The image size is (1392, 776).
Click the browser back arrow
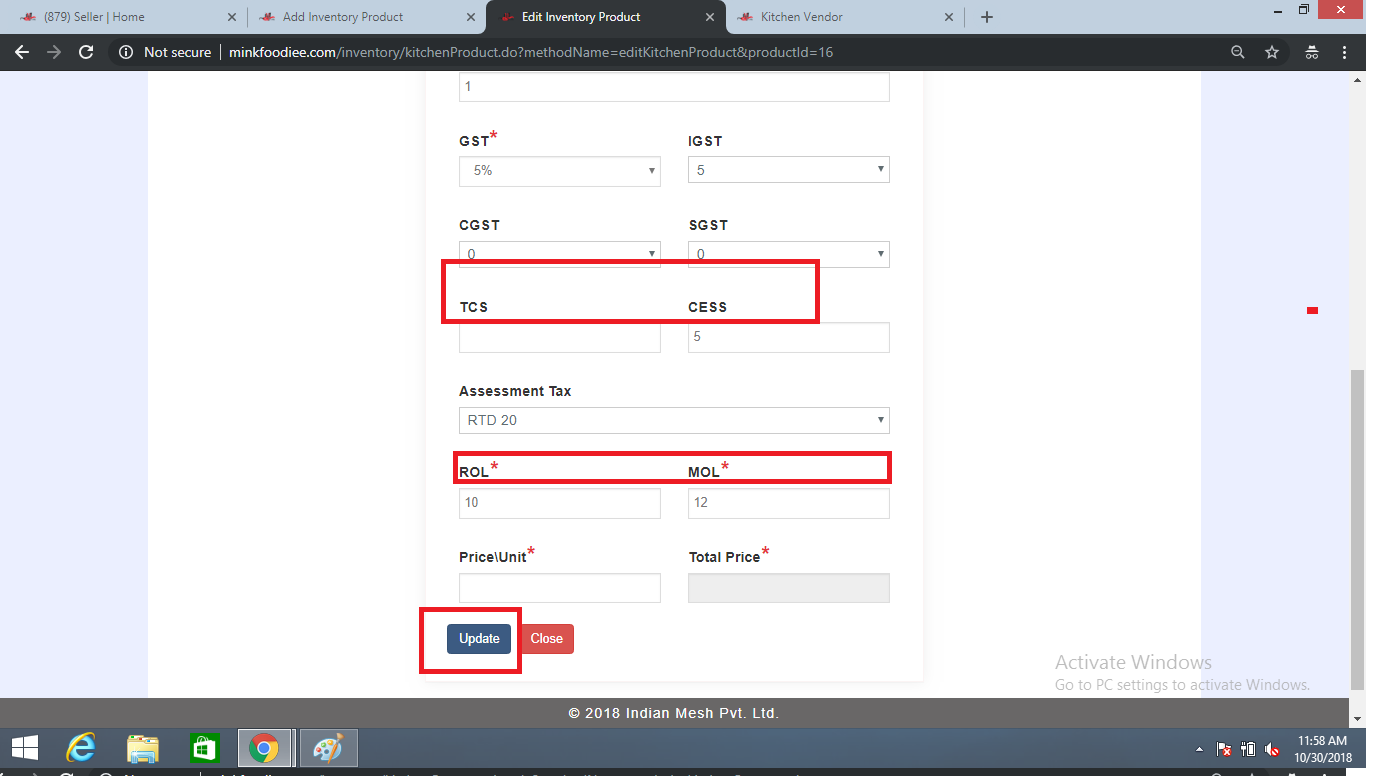22,52
